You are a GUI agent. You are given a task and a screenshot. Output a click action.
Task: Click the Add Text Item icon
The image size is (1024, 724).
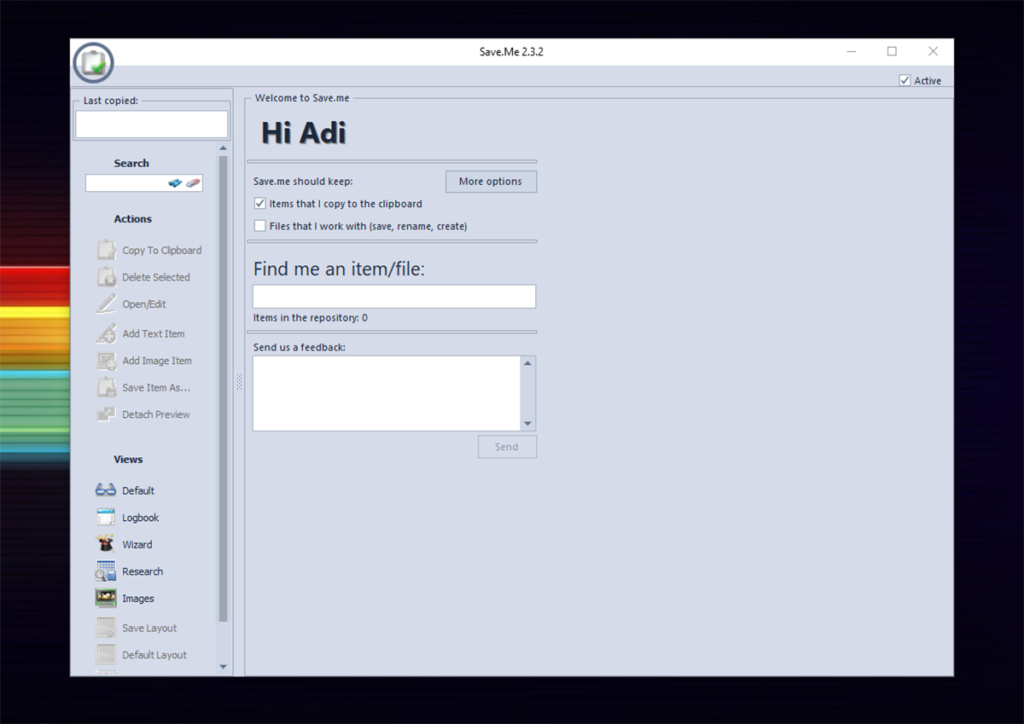click(x=106, y=333)
